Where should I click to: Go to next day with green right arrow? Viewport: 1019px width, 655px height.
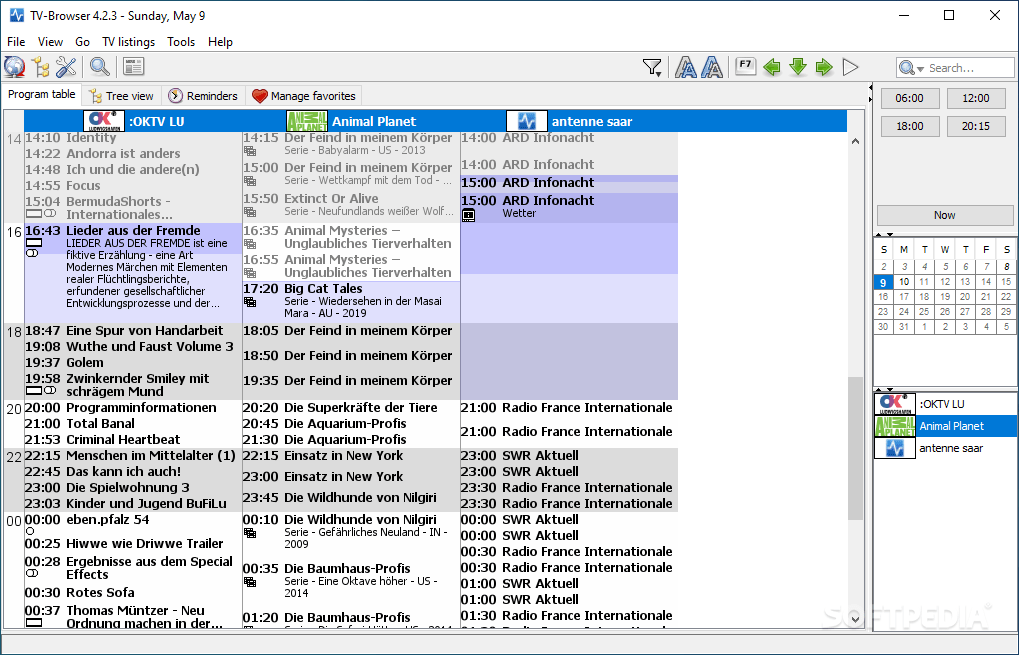tap(823, 66)
